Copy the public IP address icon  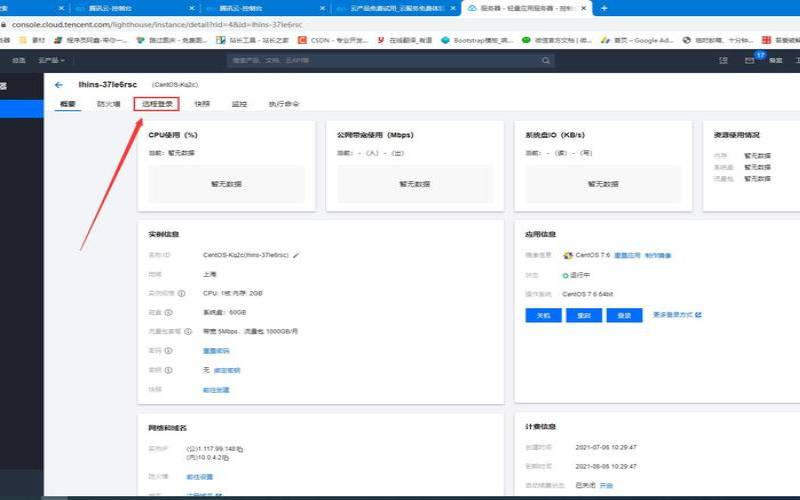tap(240, 449)
